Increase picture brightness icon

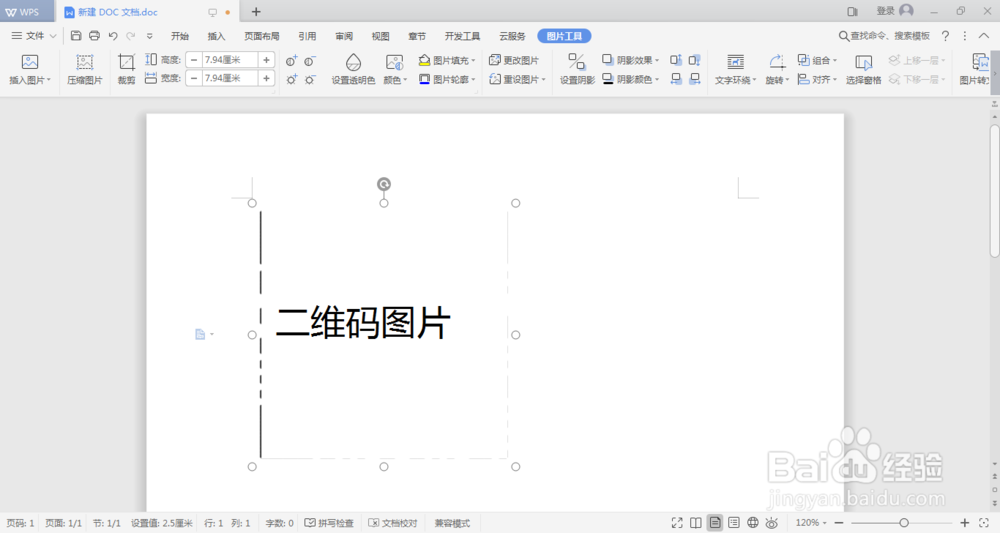coord(291,80)
